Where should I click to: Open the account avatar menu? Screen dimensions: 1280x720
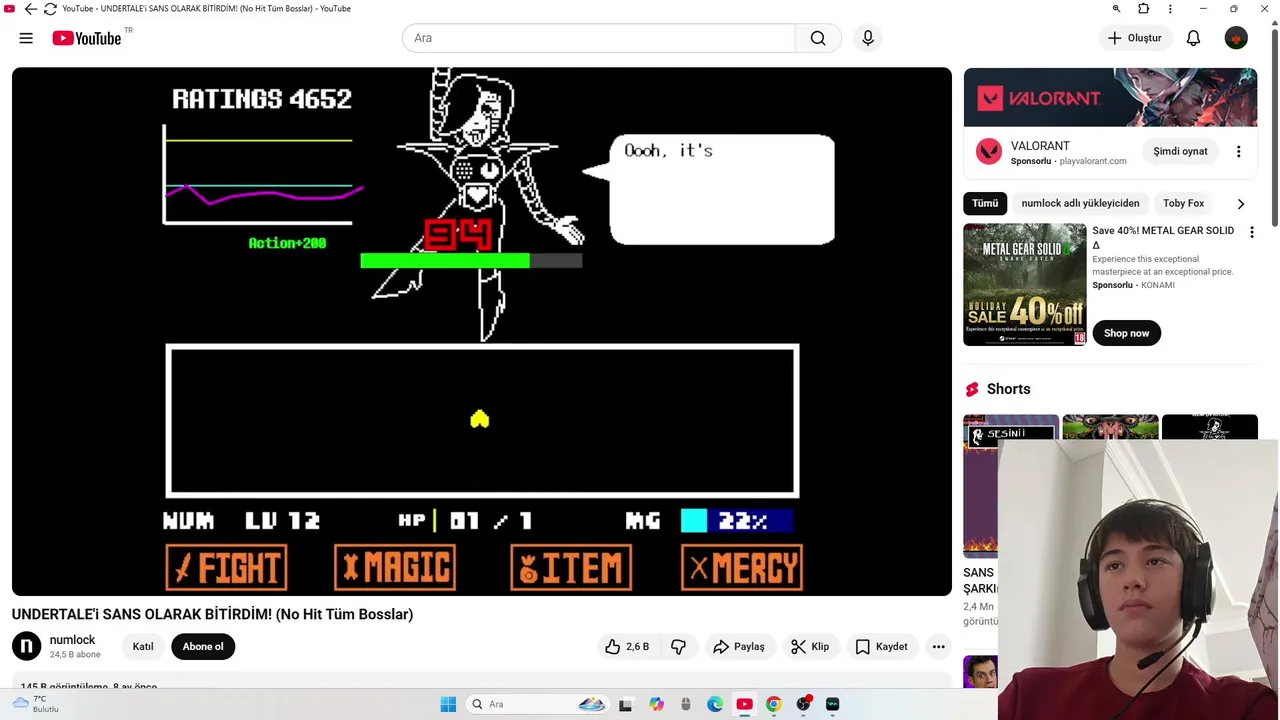point(1236,38)
